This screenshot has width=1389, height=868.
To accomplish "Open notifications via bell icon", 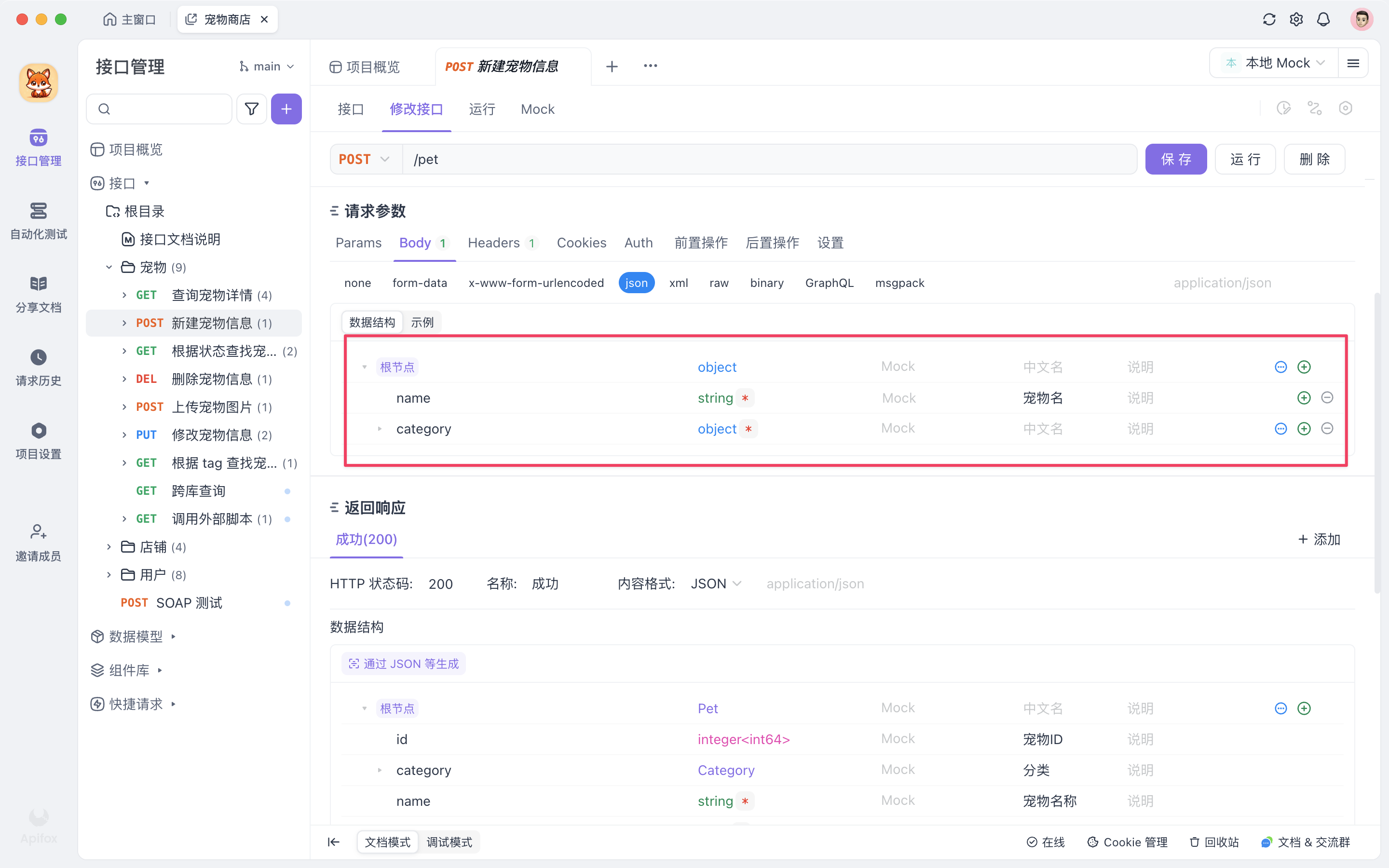I will pyautogui.click(x=1323, y=19).
